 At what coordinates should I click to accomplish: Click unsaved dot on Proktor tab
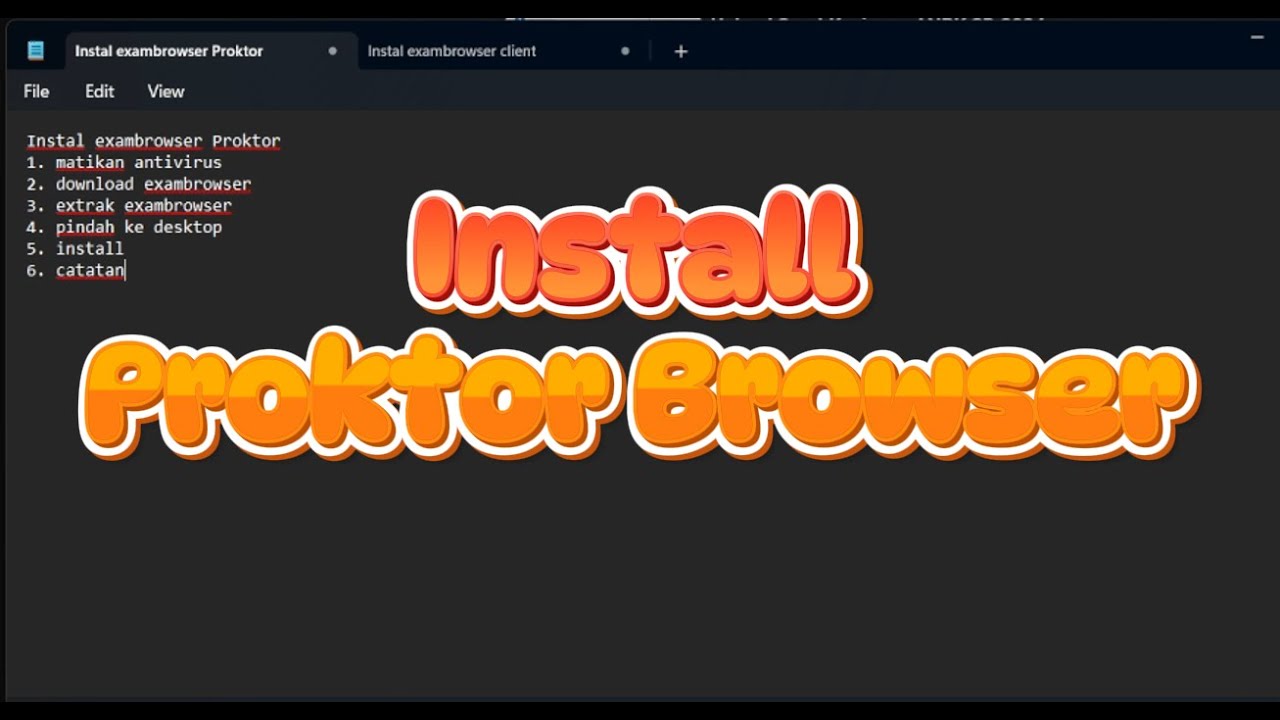[x=333, y=51]
